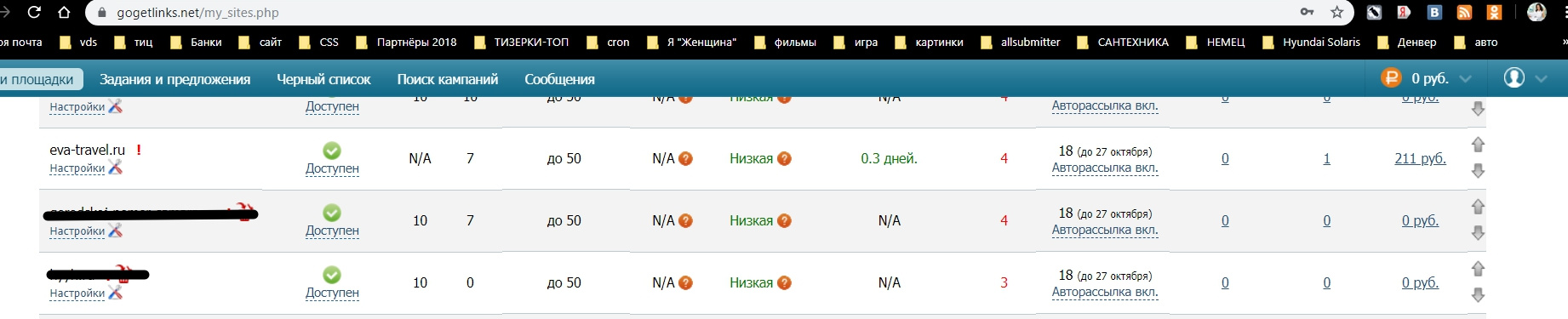This screenshot has height=319, width=1568.
Task: Open the площадки tab
Action: pyautogui.click(x=40, y=79)
